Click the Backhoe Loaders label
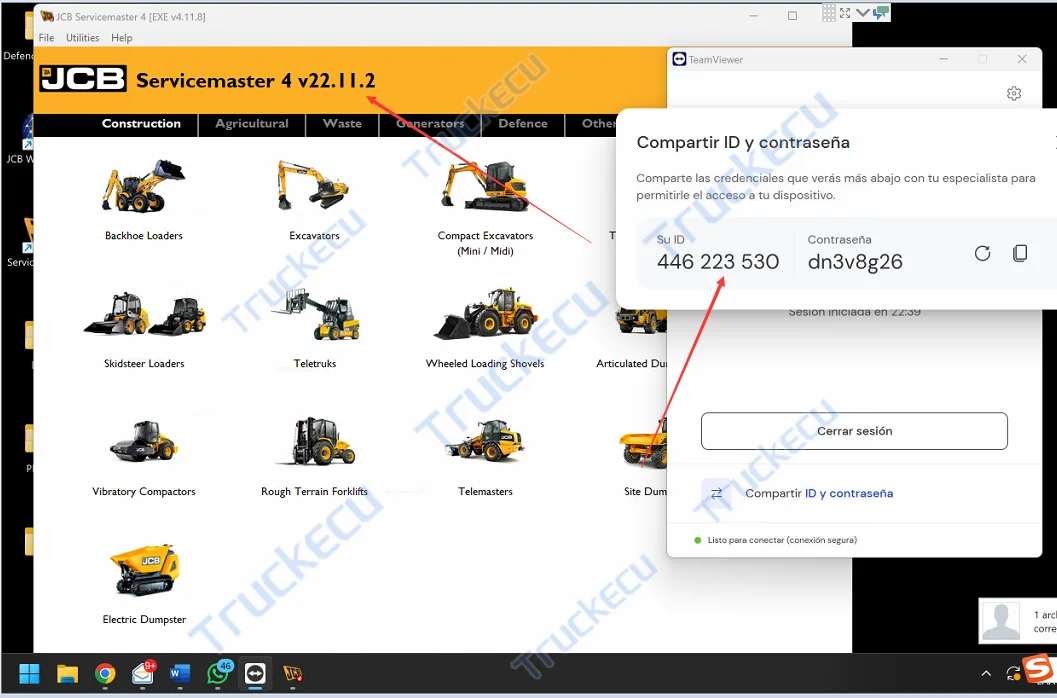1057x698 pixels. coord(144,235)
